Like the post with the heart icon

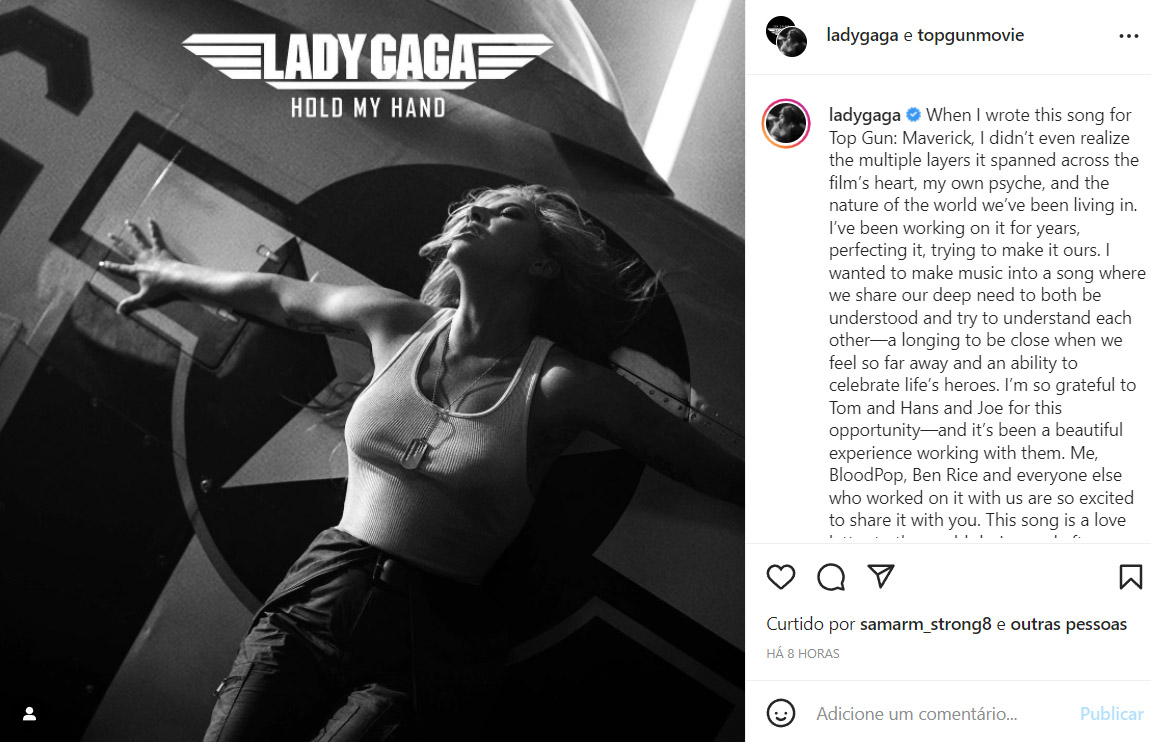780,577
